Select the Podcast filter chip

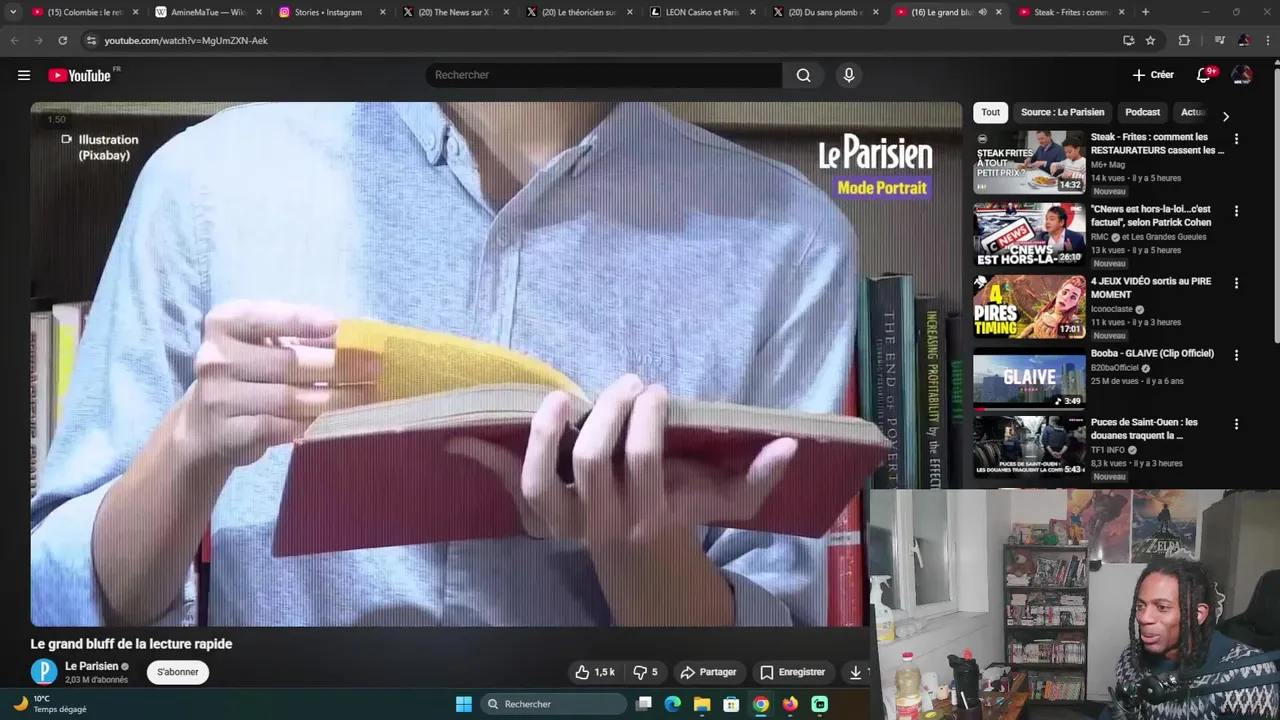tap(1142, 112)
